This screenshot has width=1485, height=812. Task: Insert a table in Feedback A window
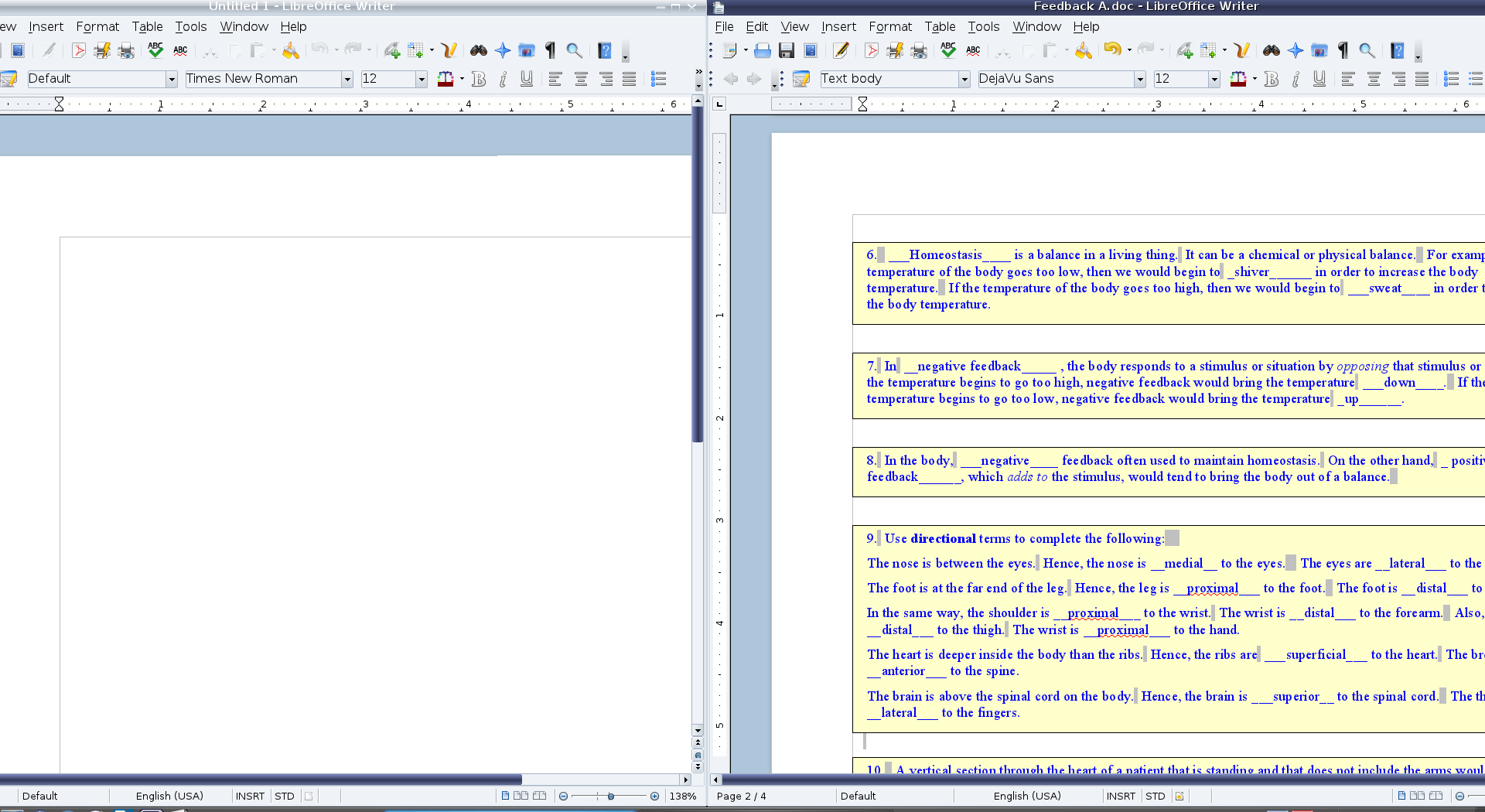[1208, 50]
